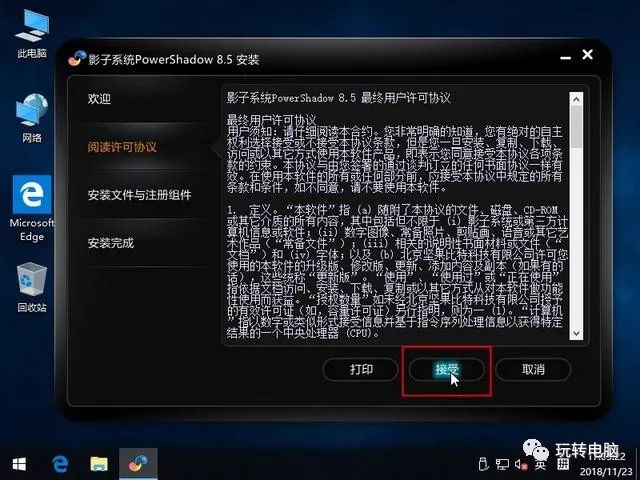
Task: Open File Explorer from the taskbar
Action: [x=99, y=464]
